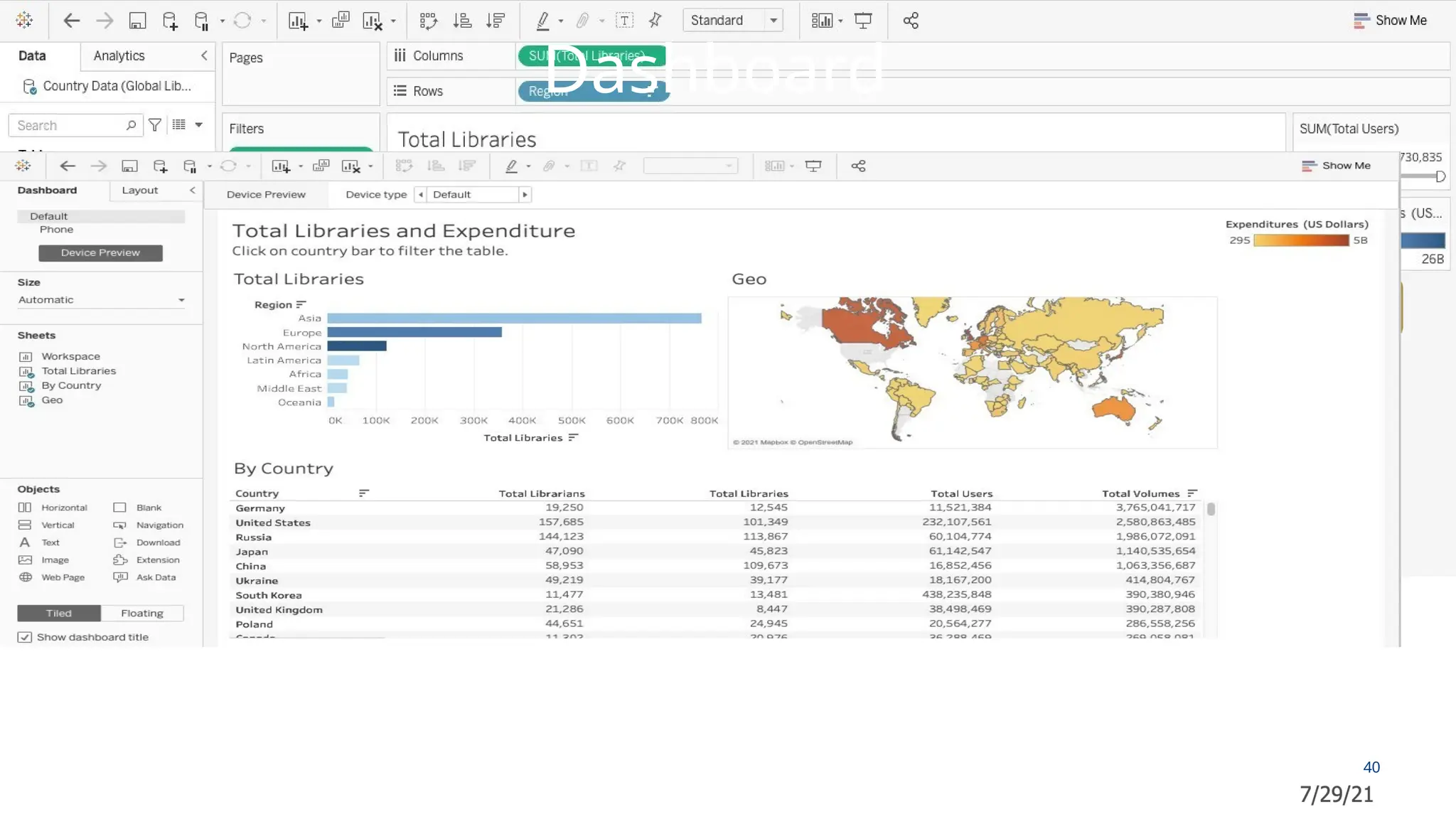Select the Floating layout toggle

tap(142, 613)
